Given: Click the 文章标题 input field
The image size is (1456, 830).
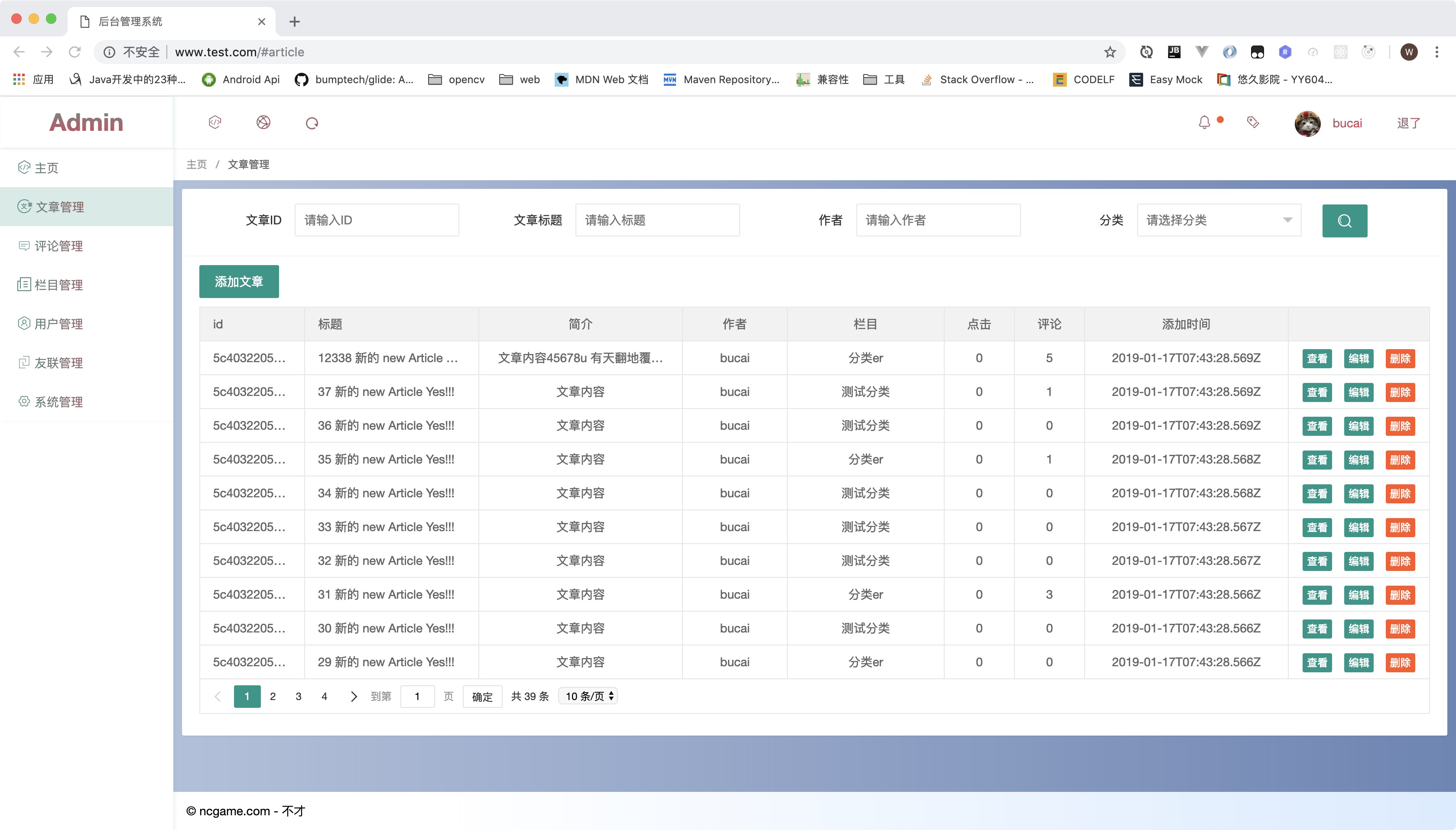Looking at the screenshot, I should coord(657,220).
